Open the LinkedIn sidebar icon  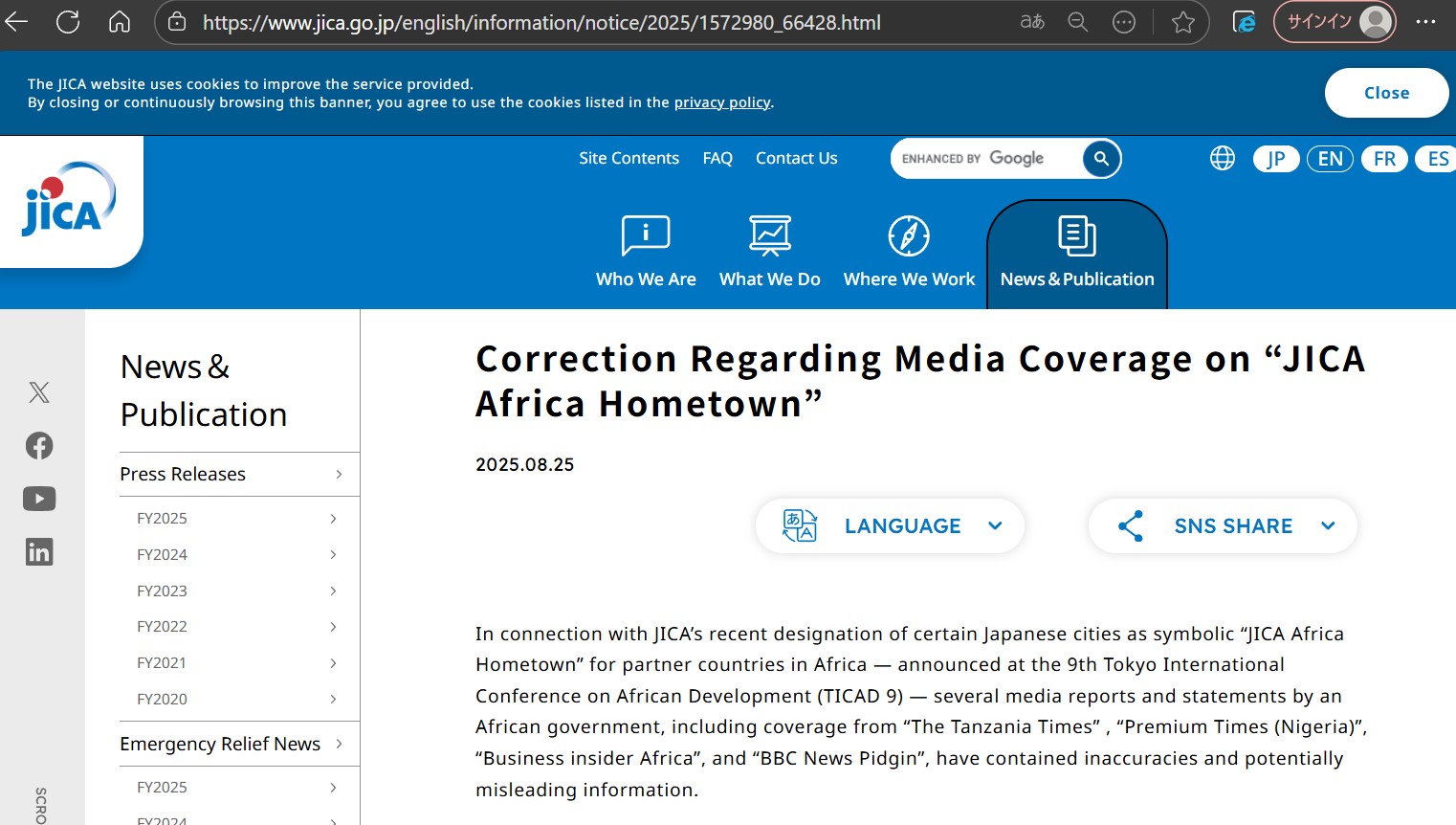39,552
